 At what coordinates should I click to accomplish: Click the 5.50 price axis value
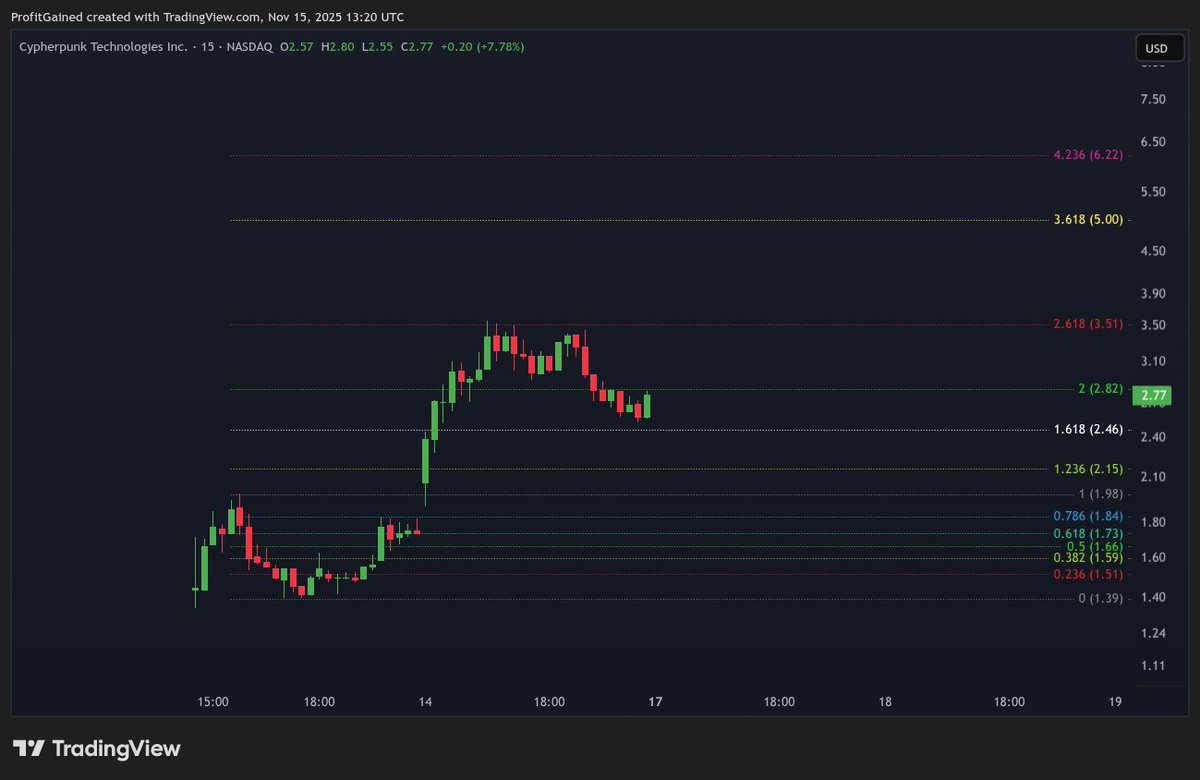1152,192
